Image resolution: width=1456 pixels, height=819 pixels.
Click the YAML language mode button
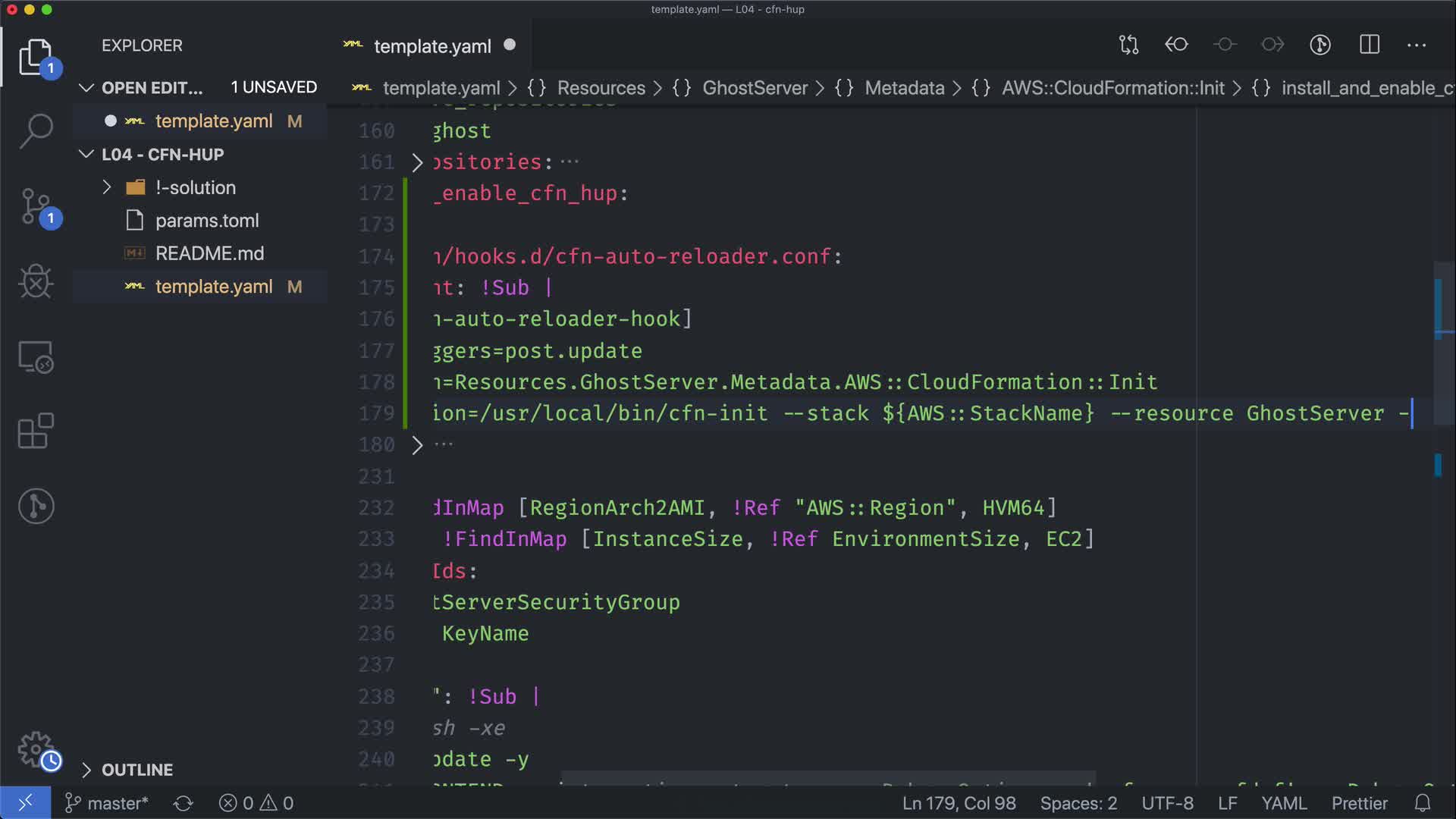(1283, 803)
